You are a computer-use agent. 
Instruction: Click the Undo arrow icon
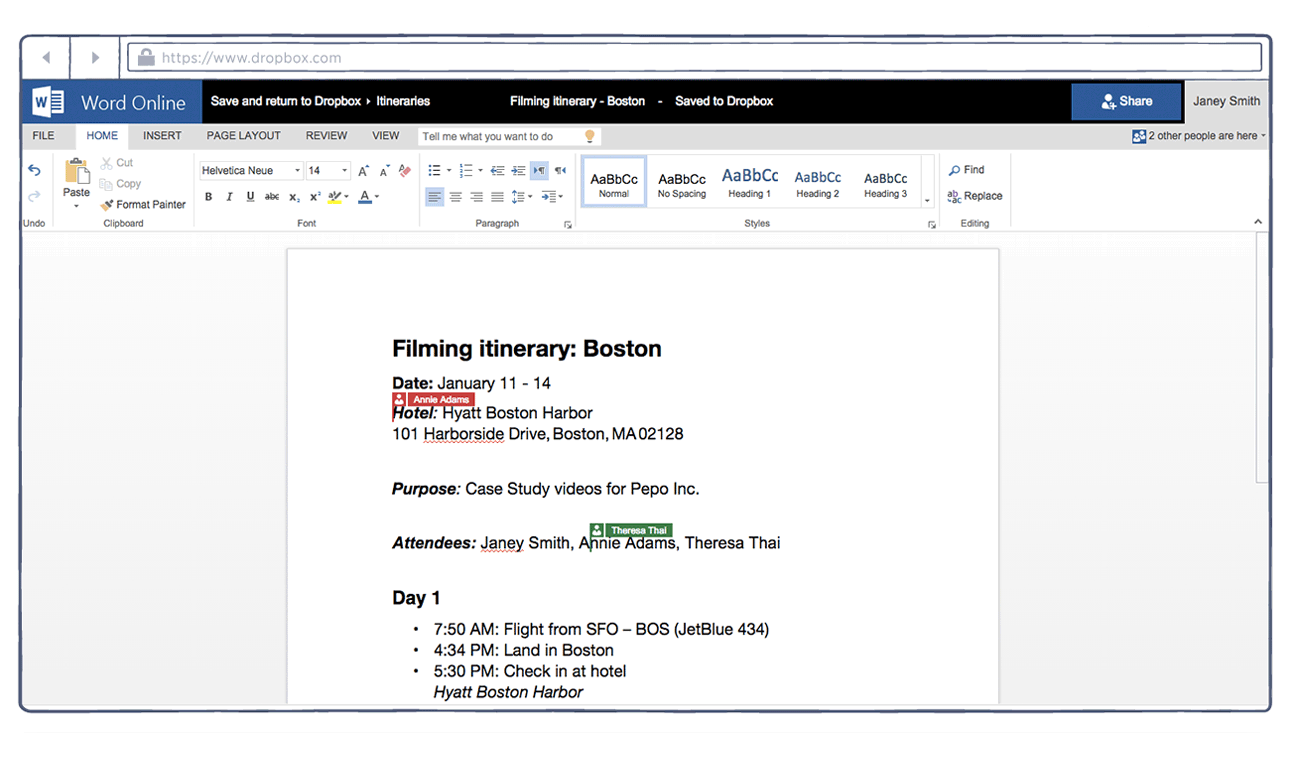pyautogui.click(x=34, y=170)
